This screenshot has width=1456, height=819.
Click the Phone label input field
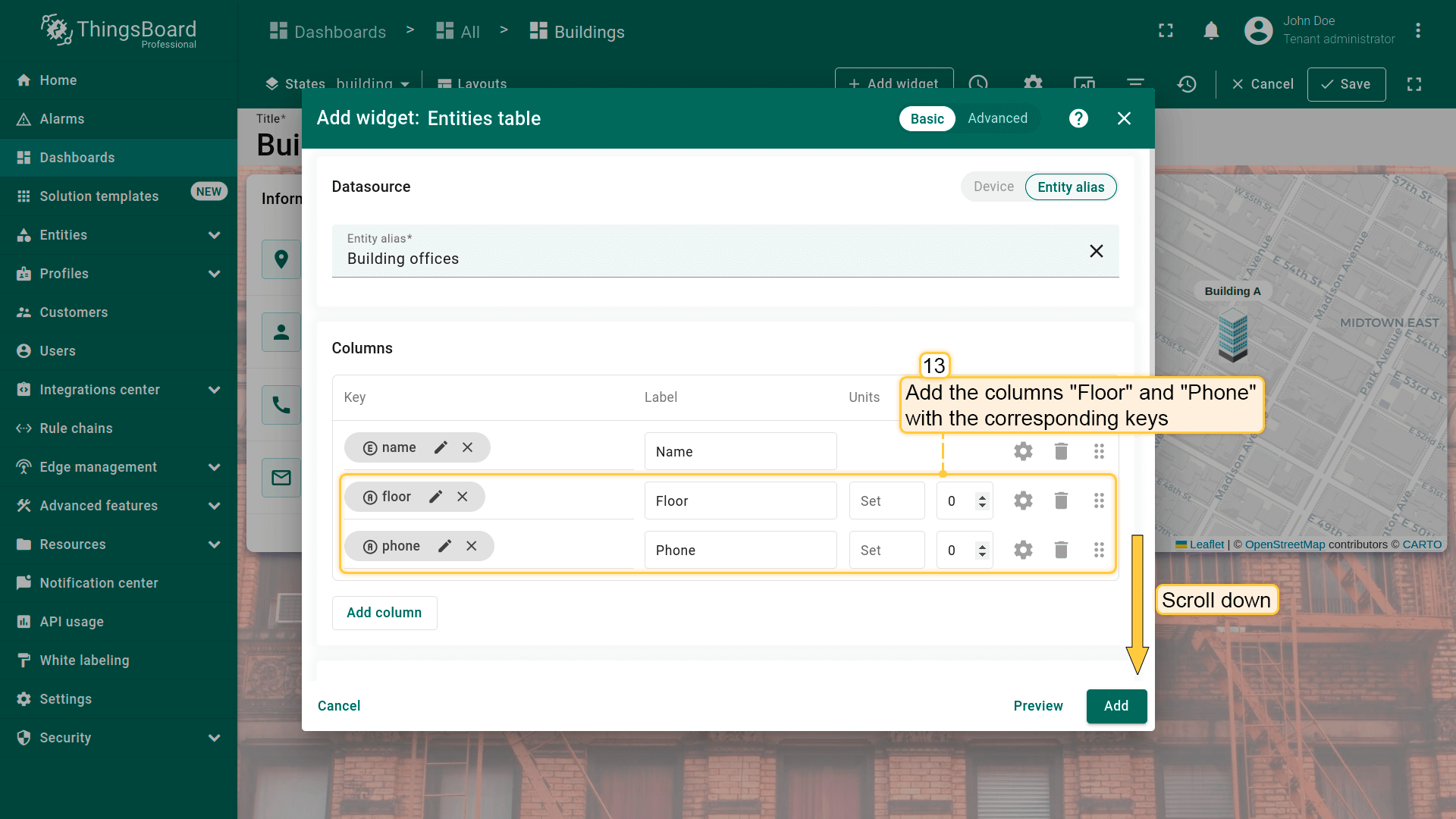coord(740,551)
